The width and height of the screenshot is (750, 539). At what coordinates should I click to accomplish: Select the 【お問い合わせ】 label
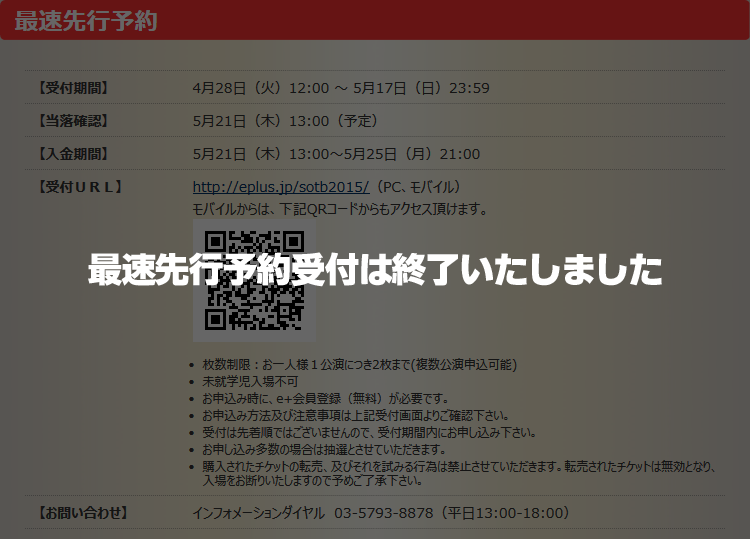(x=83, y=513)
